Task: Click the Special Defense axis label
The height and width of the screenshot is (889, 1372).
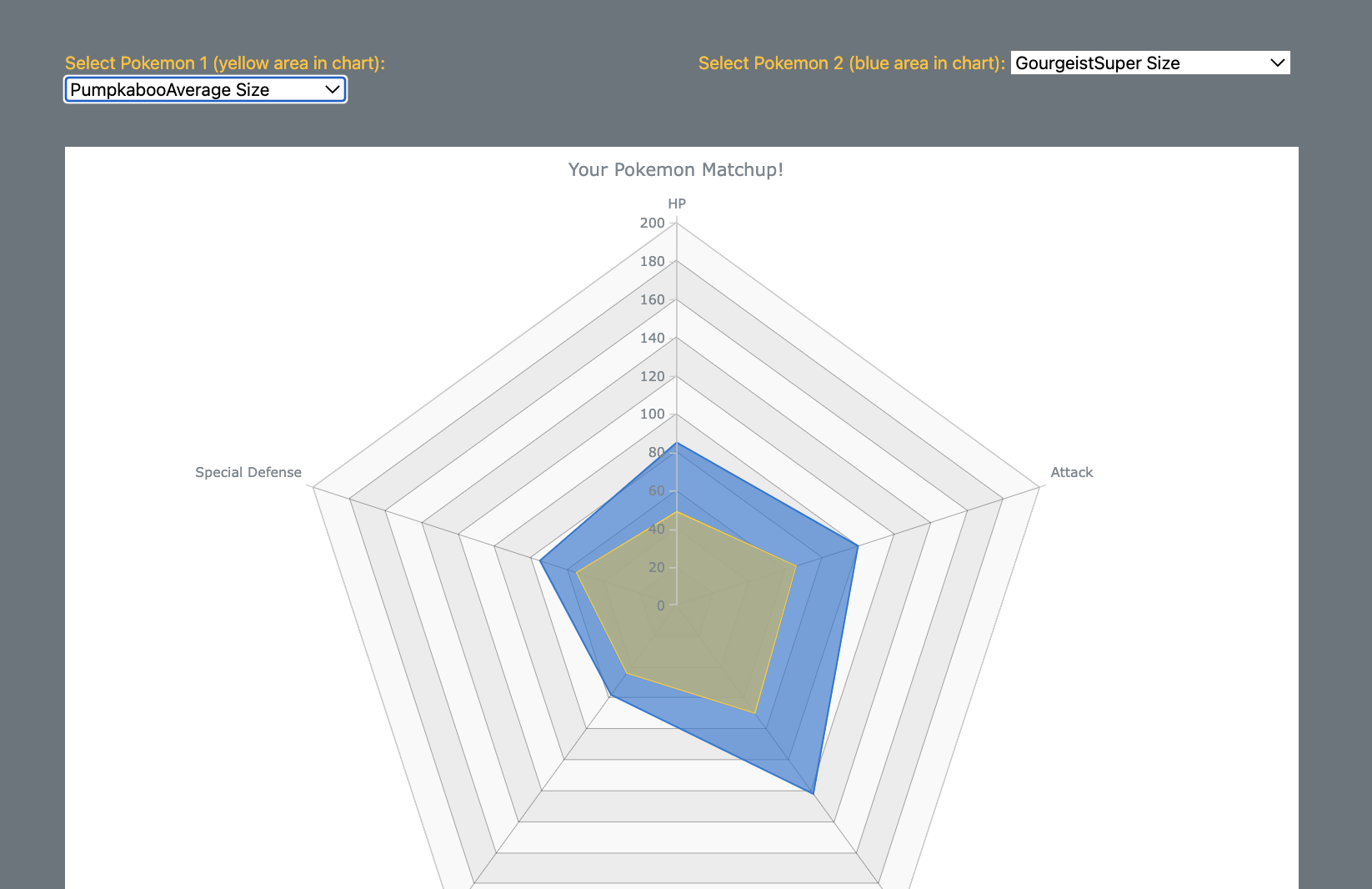Action: [248, 473]
